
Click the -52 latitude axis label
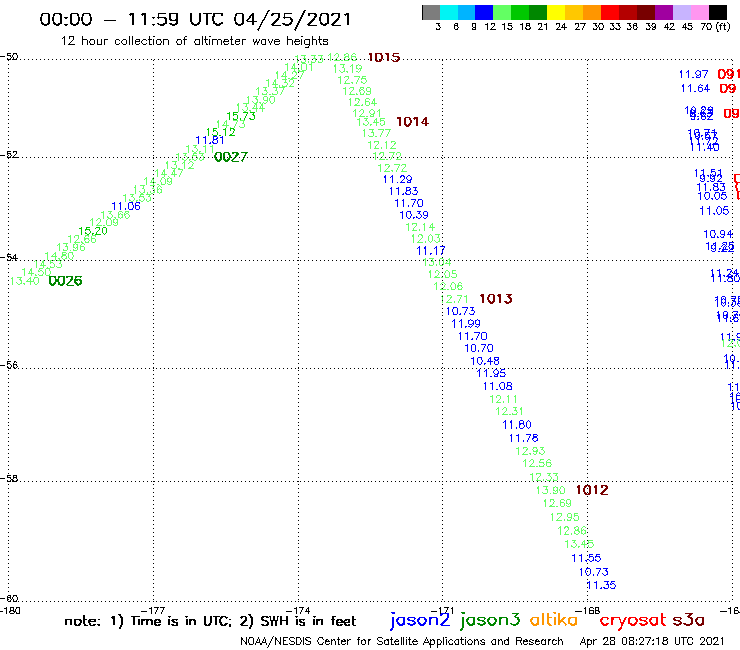(x=9, y=155)
